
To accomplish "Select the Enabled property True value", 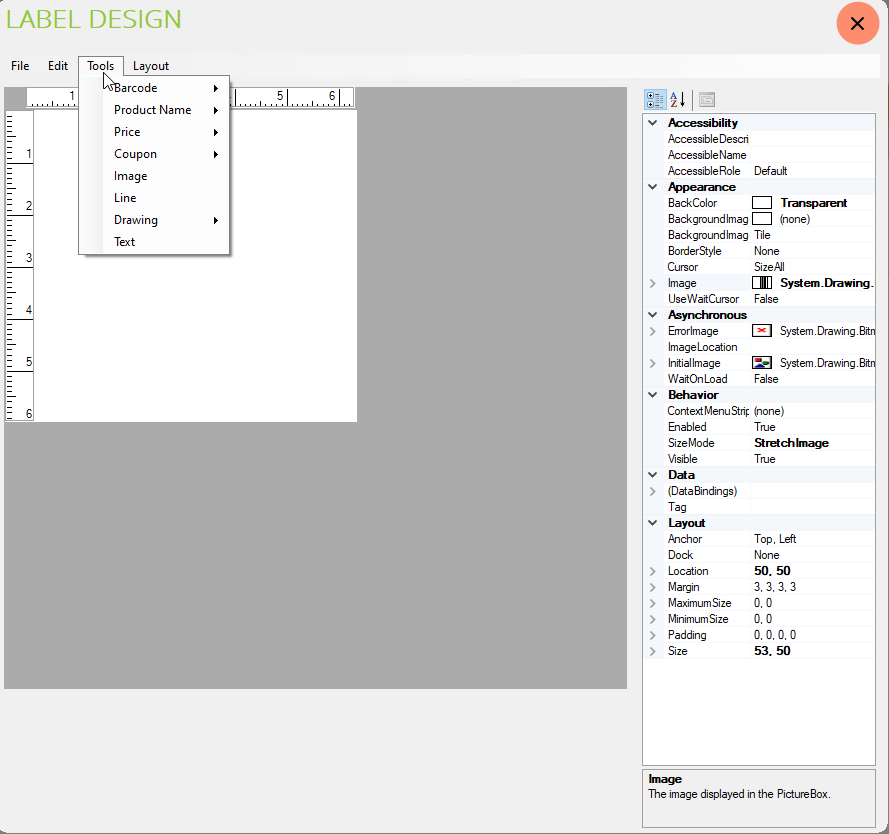I will click(x=765, y=427).
